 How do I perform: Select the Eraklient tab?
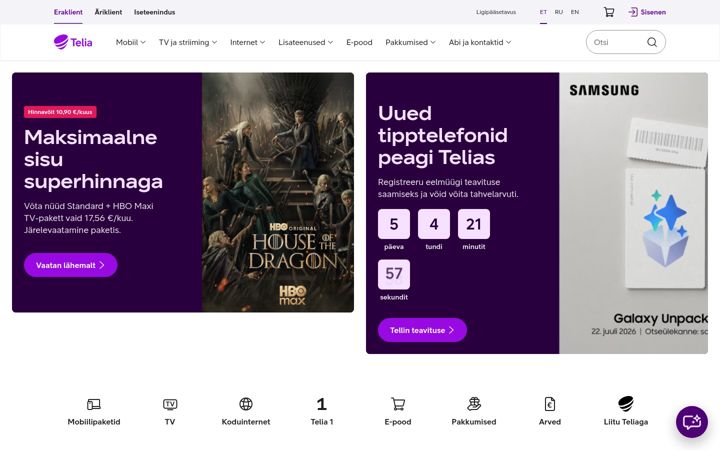coord(68,12)
